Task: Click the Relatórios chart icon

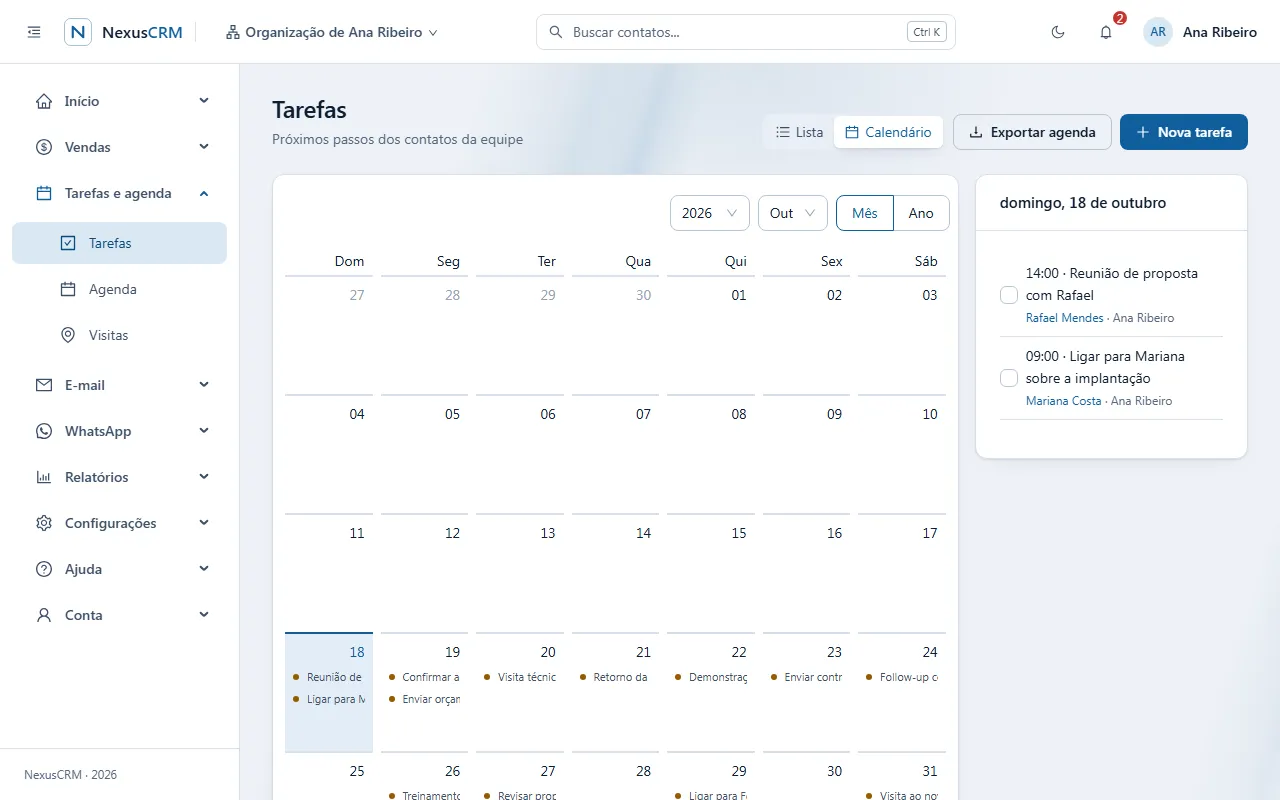Action: [x=44, y=477]
